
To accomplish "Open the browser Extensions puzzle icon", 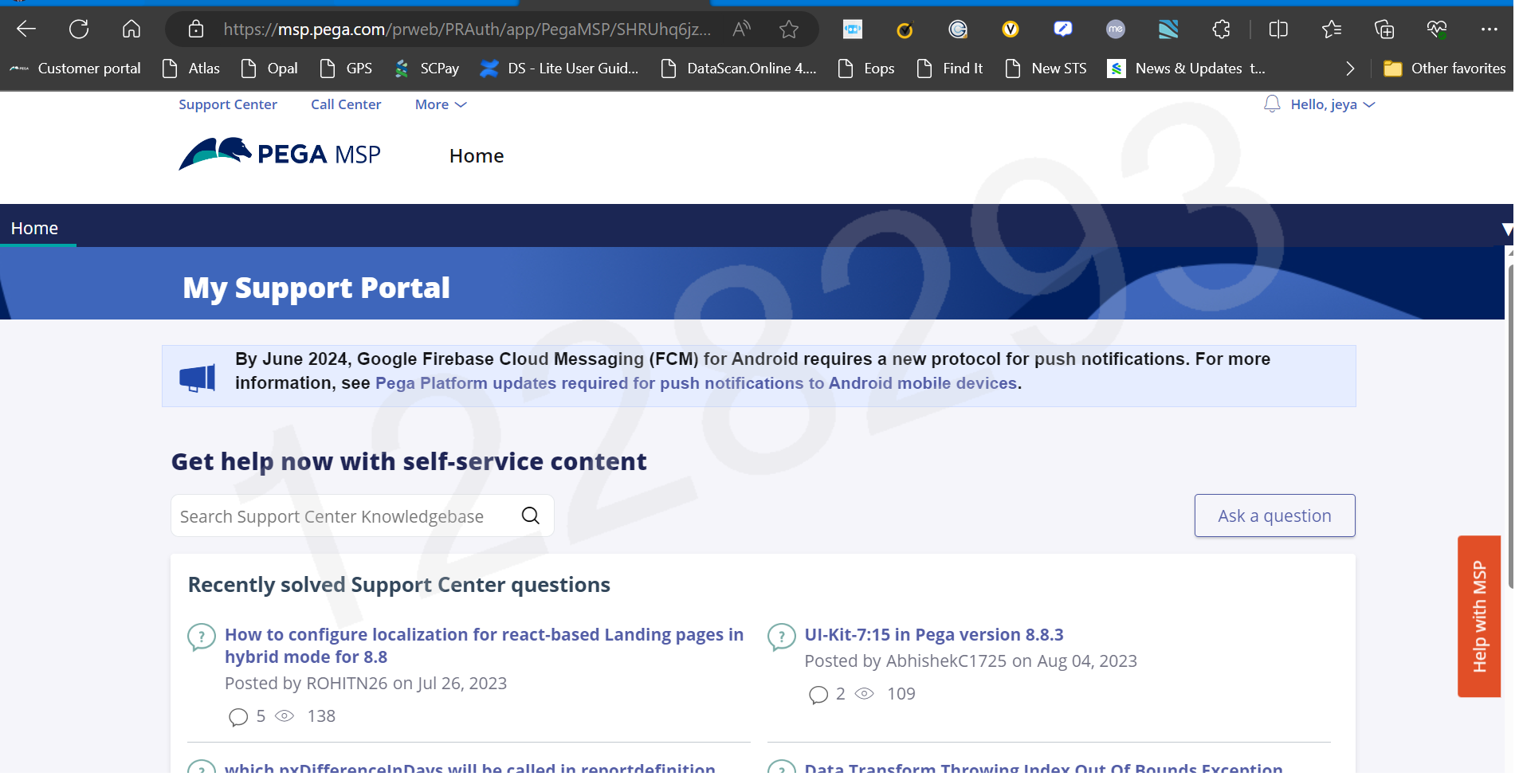I will 1221,29.
